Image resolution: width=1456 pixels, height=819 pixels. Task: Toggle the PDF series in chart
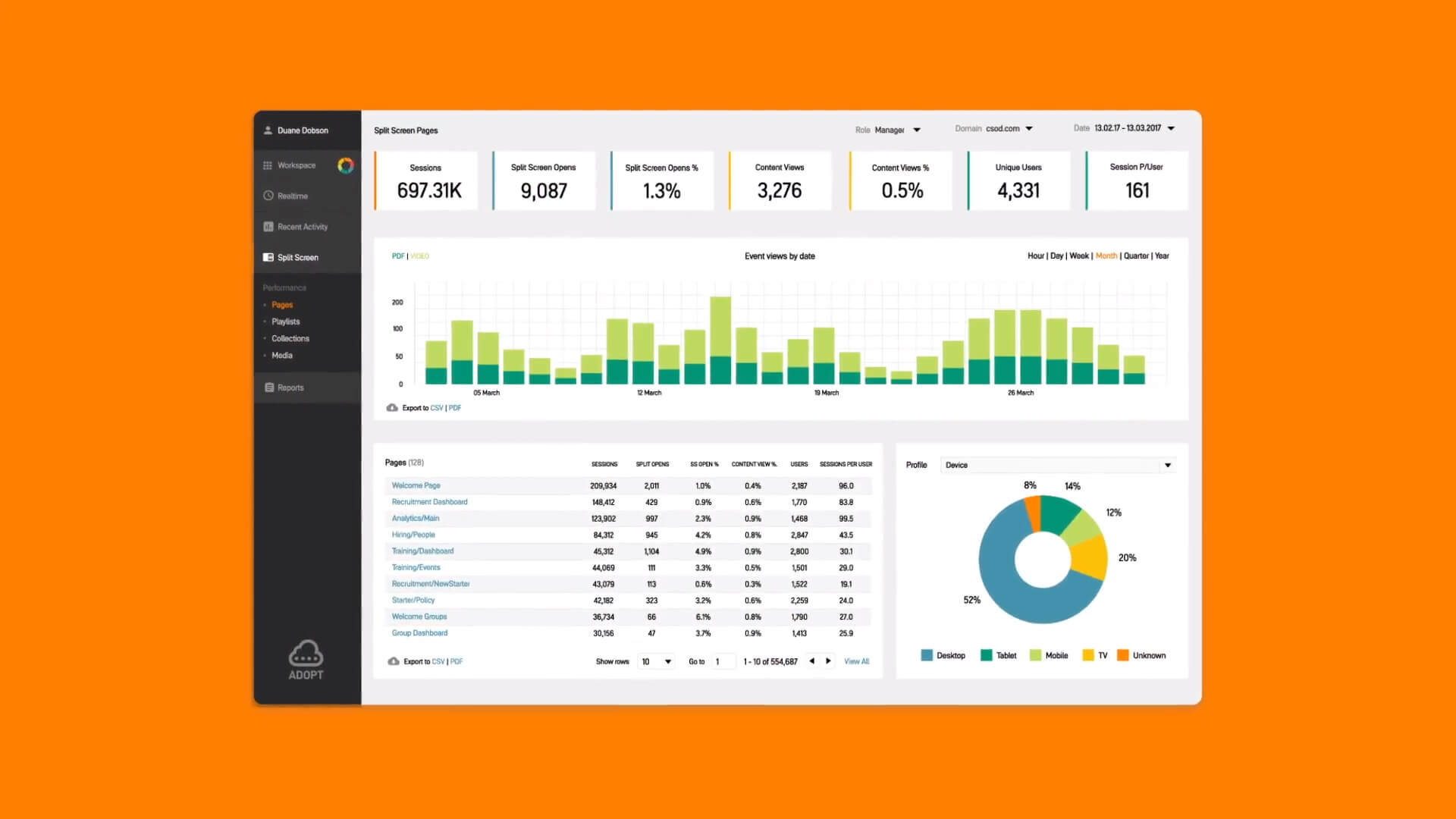pos(397,256)
